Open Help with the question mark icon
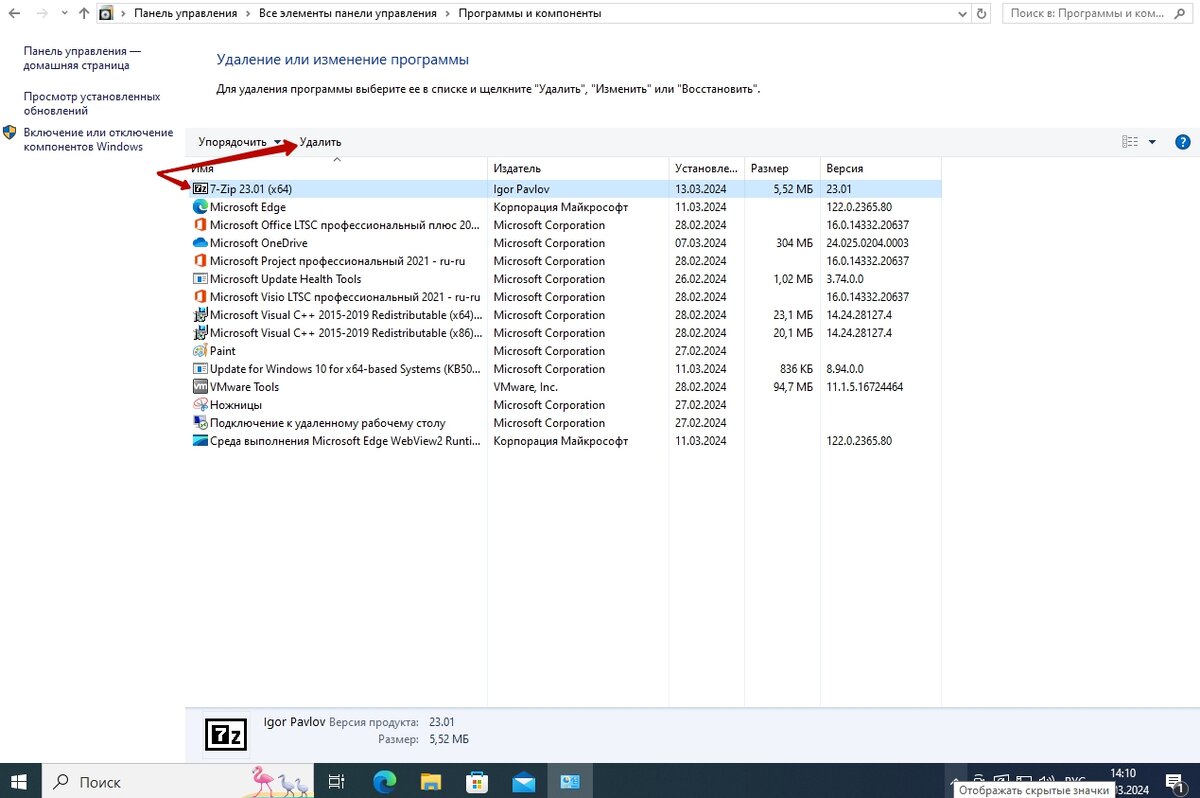 tap(1183, 141)
